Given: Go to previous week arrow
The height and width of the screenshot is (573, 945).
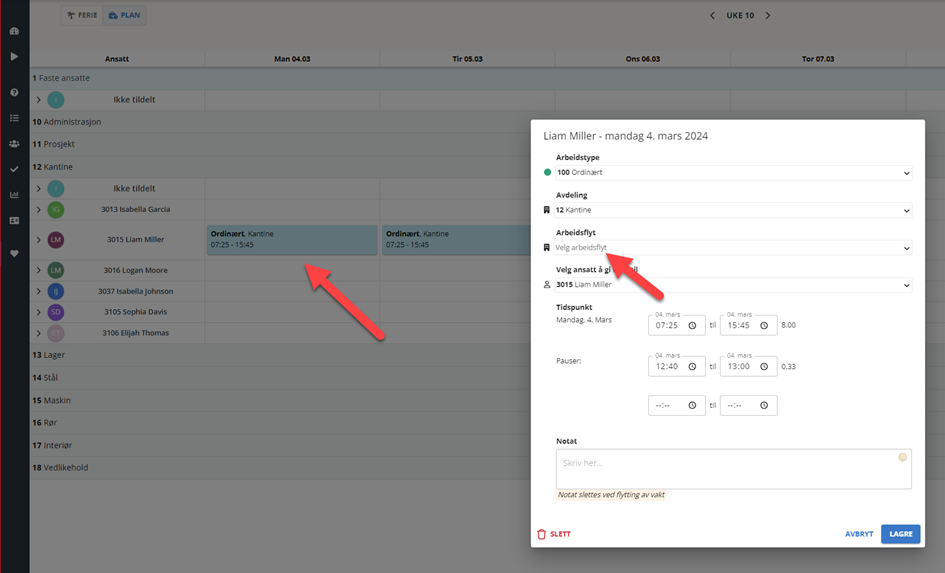Looking at the screenshot, I should (x=712, y=16).
